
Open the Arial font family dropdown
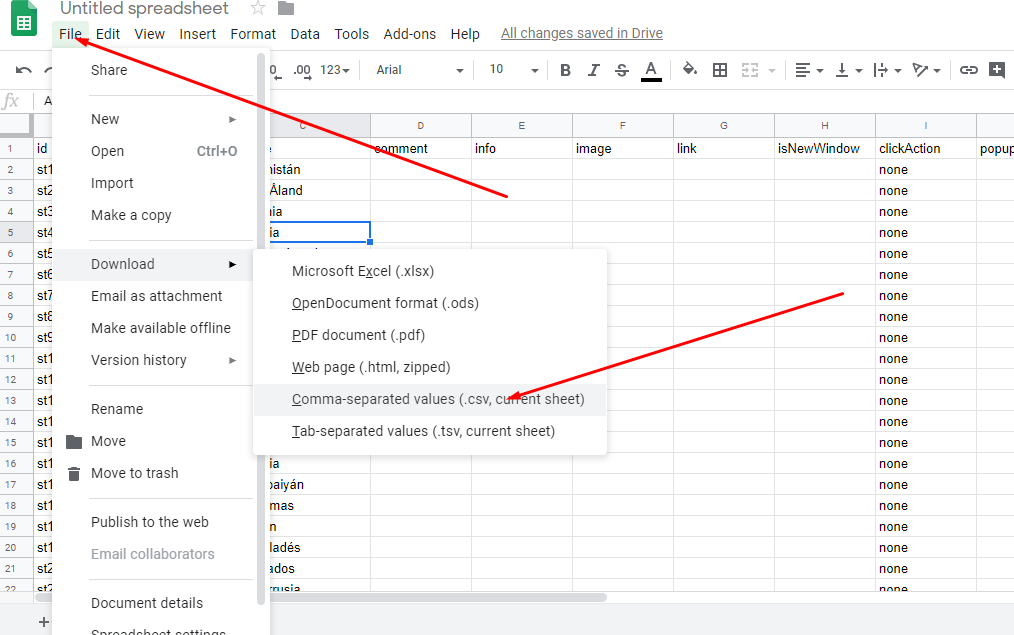point(420,70)
